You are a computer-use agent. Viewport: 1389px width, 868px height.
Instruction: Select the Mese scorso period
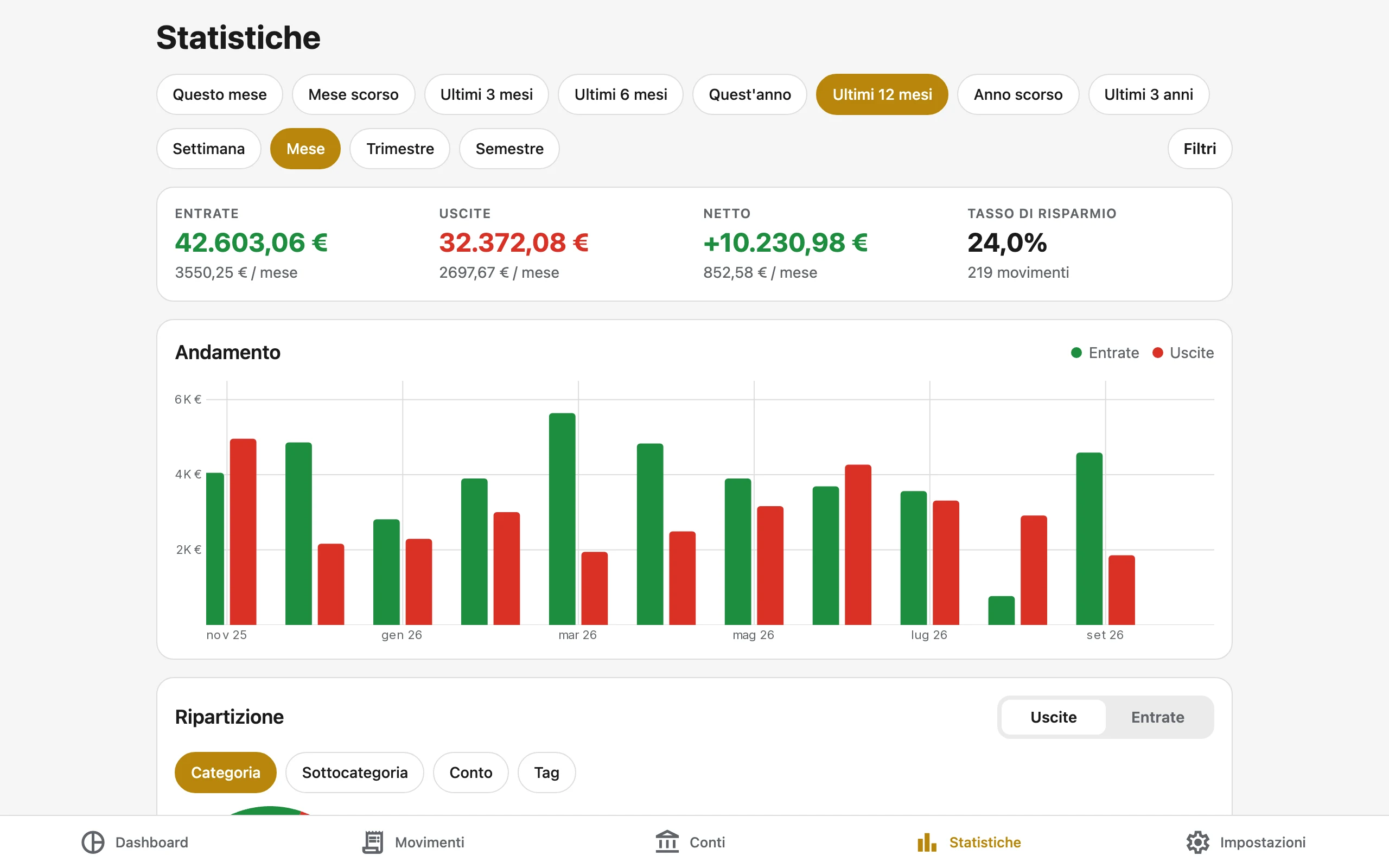pyautogui.click(x=354, y=94)
